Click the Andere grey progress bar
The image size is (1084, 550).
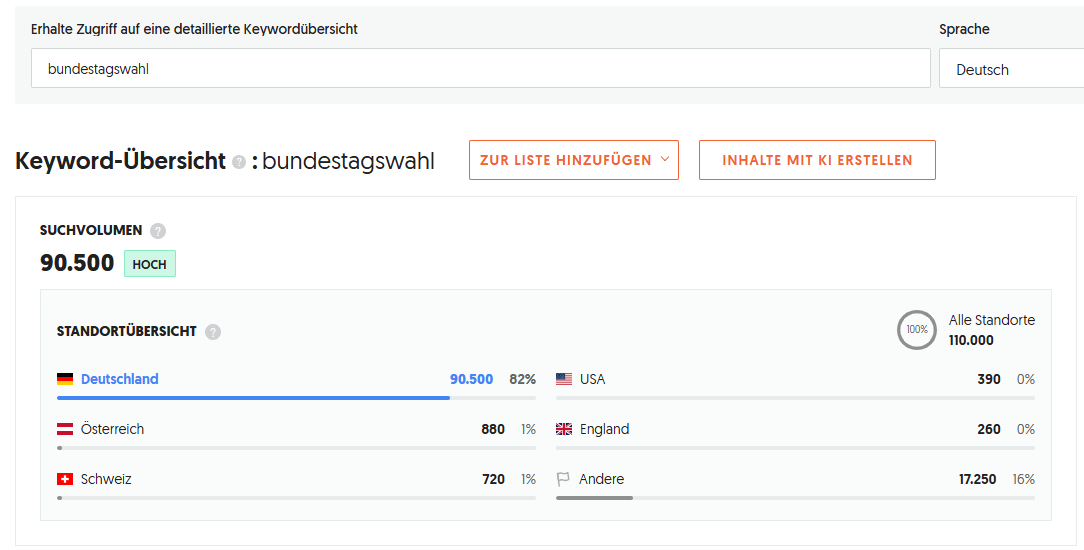click(x=594, y=498)
